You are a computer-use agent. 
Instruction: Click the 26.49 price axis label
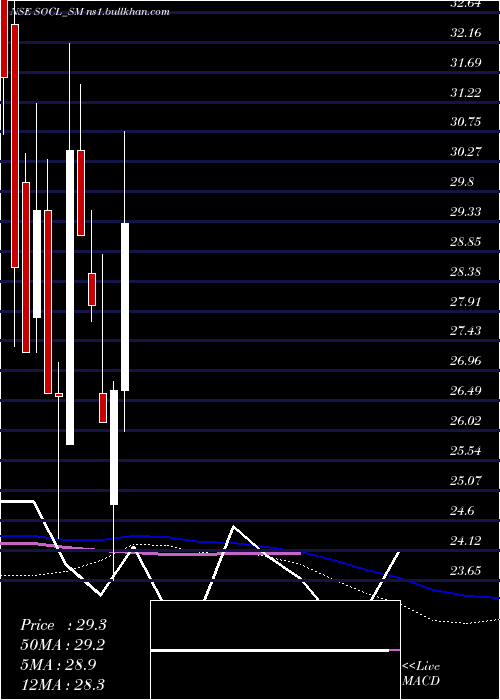(x=466, y=391)
